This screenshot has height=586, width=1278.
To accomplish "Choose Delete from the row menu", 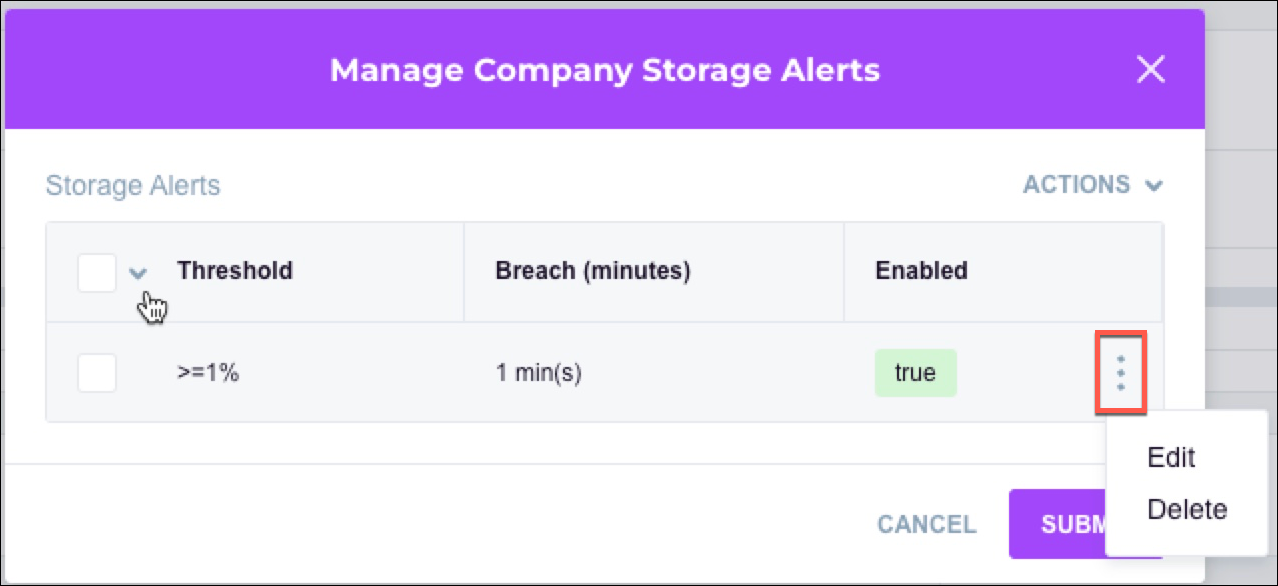I will 1187,510.
